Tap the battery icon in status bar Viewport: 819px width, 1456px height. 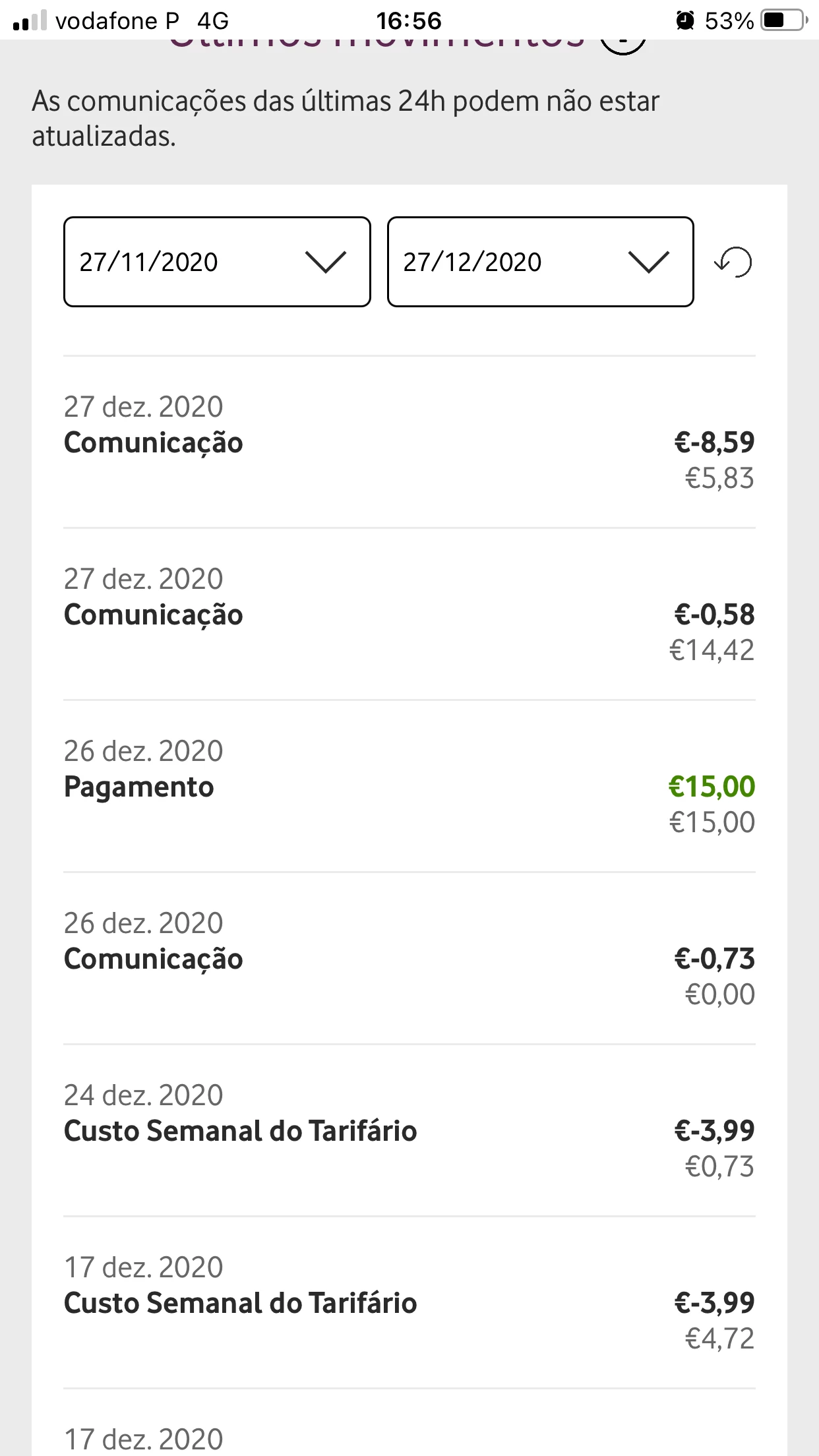(783, 20)
